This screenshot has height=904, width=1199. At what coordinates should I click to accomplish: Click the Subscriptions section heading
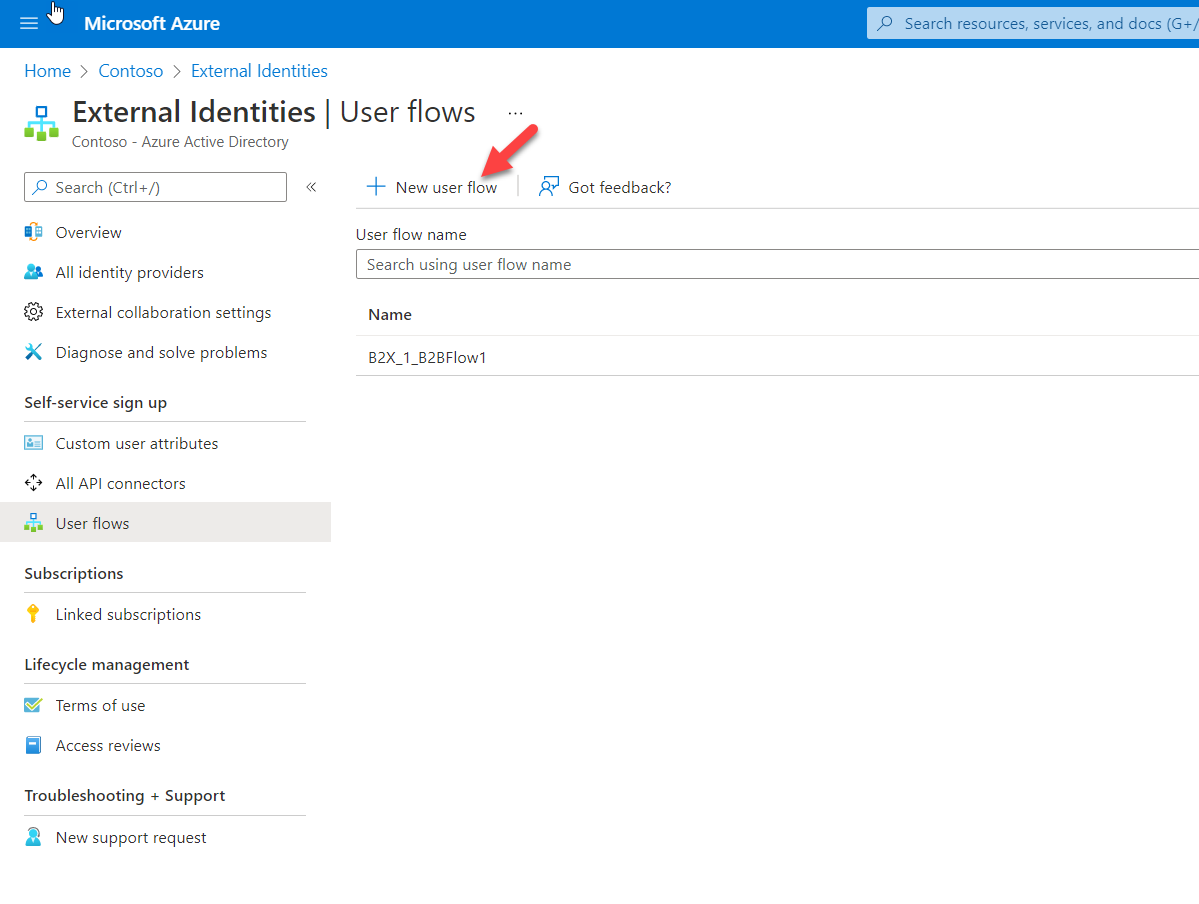(73, 574)
